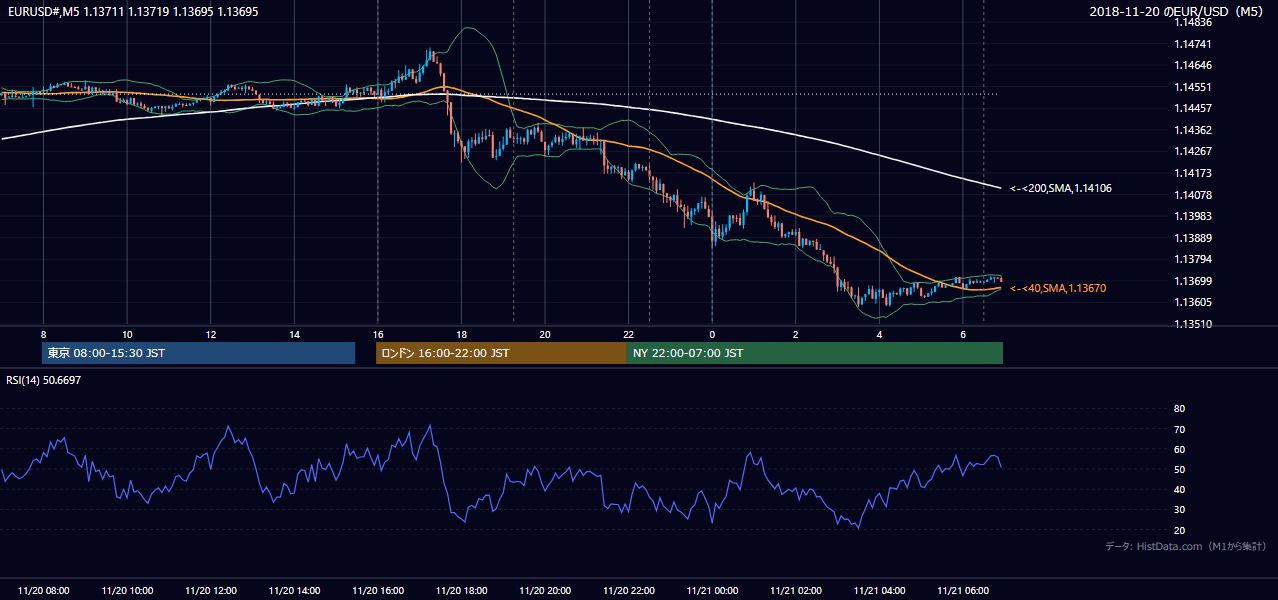Click RSI scale value 80
1278x600 pixels.
[x=1179, y=409]
